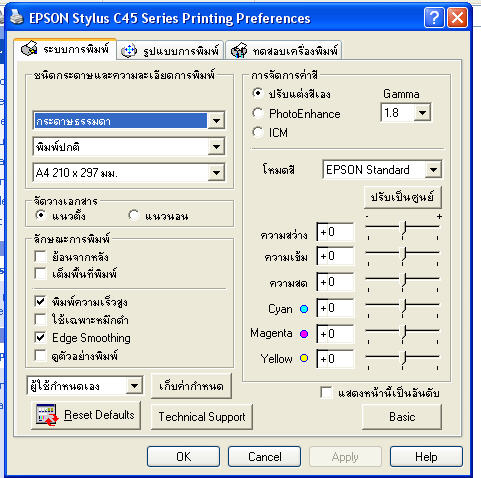
Task: Click the Magenta +0 value field
Action: pos(335,334)
